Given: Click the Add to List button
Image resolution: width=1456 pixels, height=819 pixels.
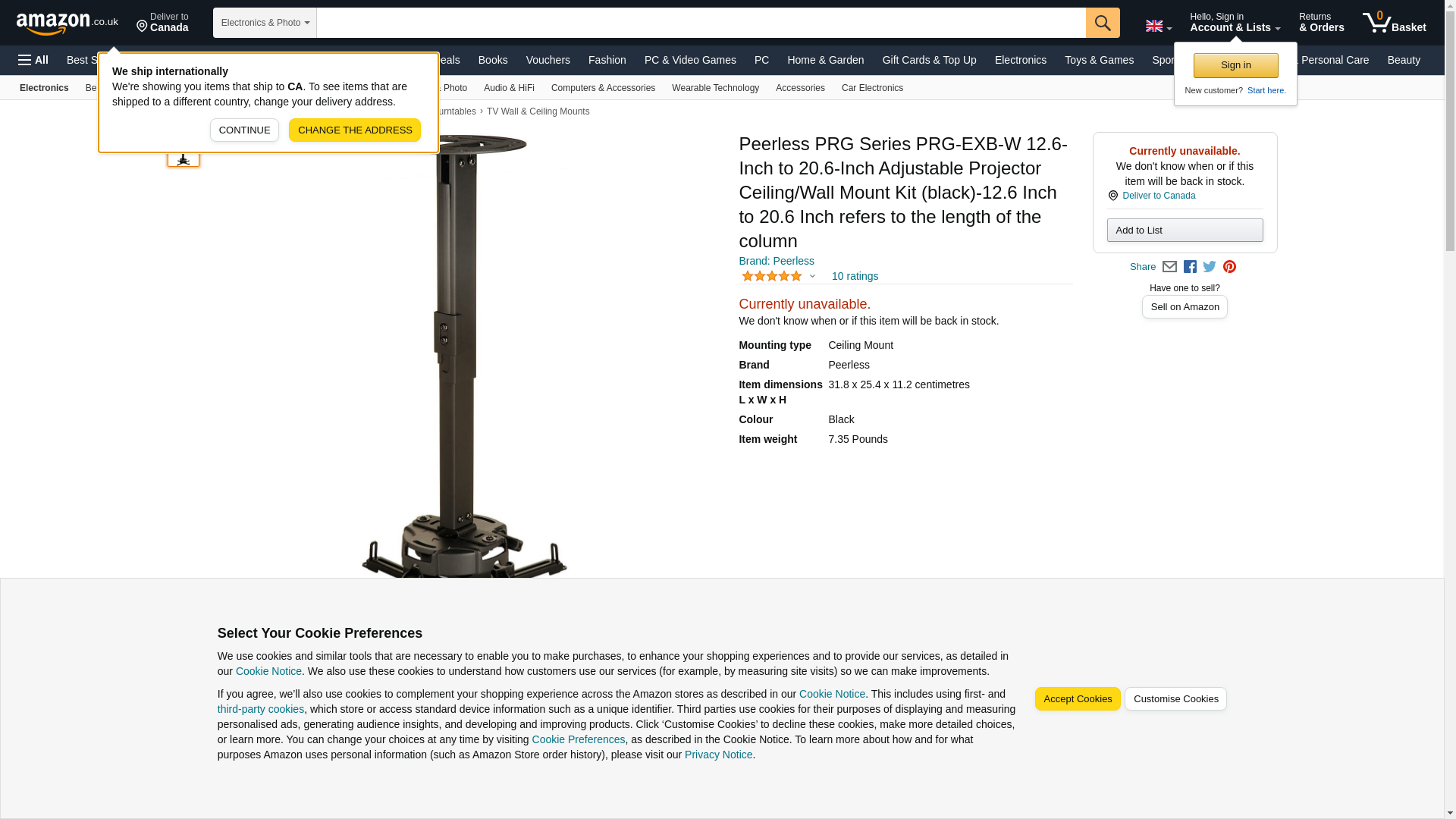Looking at the screenshot, I should tap(1185, 230).
